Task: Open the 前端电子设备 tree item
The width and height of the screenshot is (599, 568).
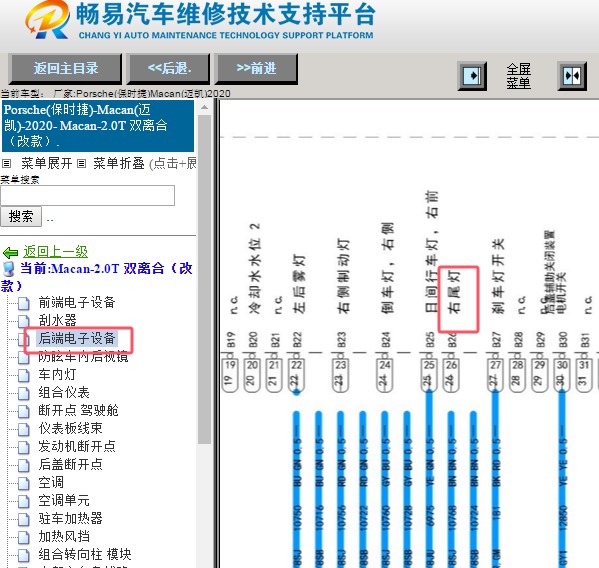Action: click(77, 302)
